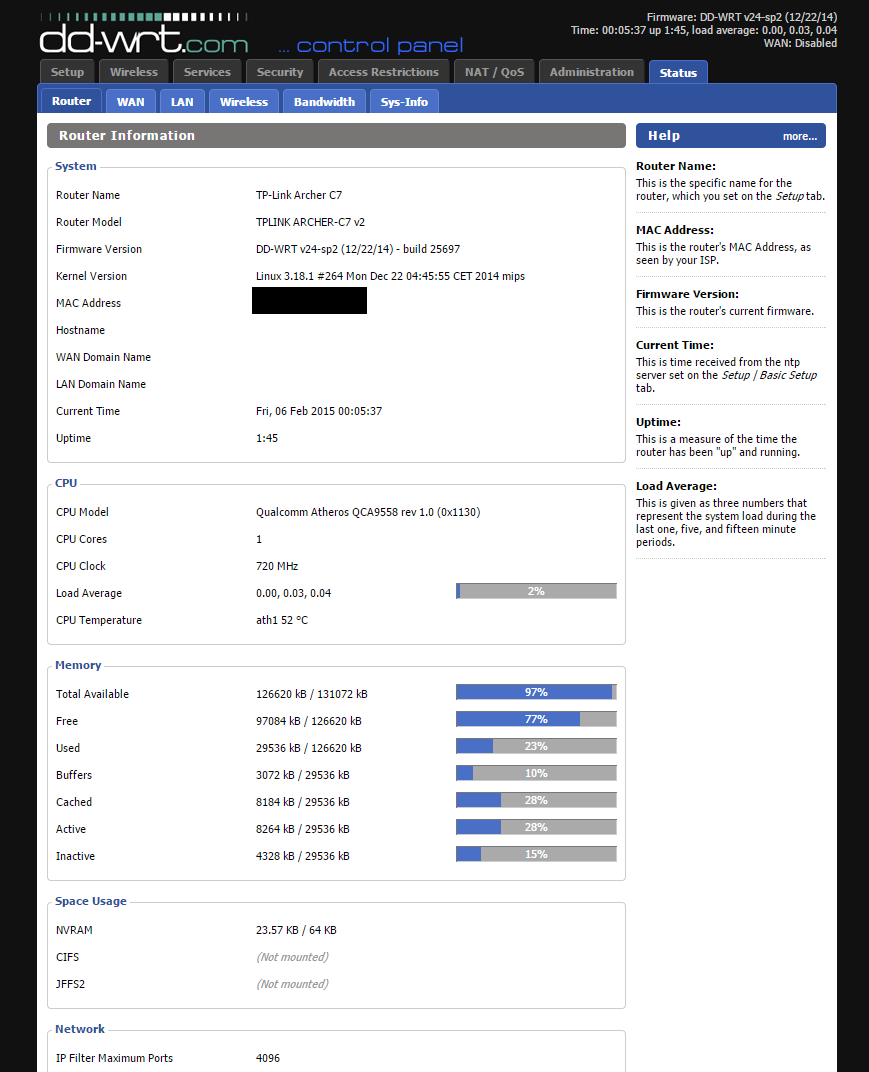Click the Inactive 15% bar
The height and width of the screenshot is (1072, 869).
tap(536, 854)
